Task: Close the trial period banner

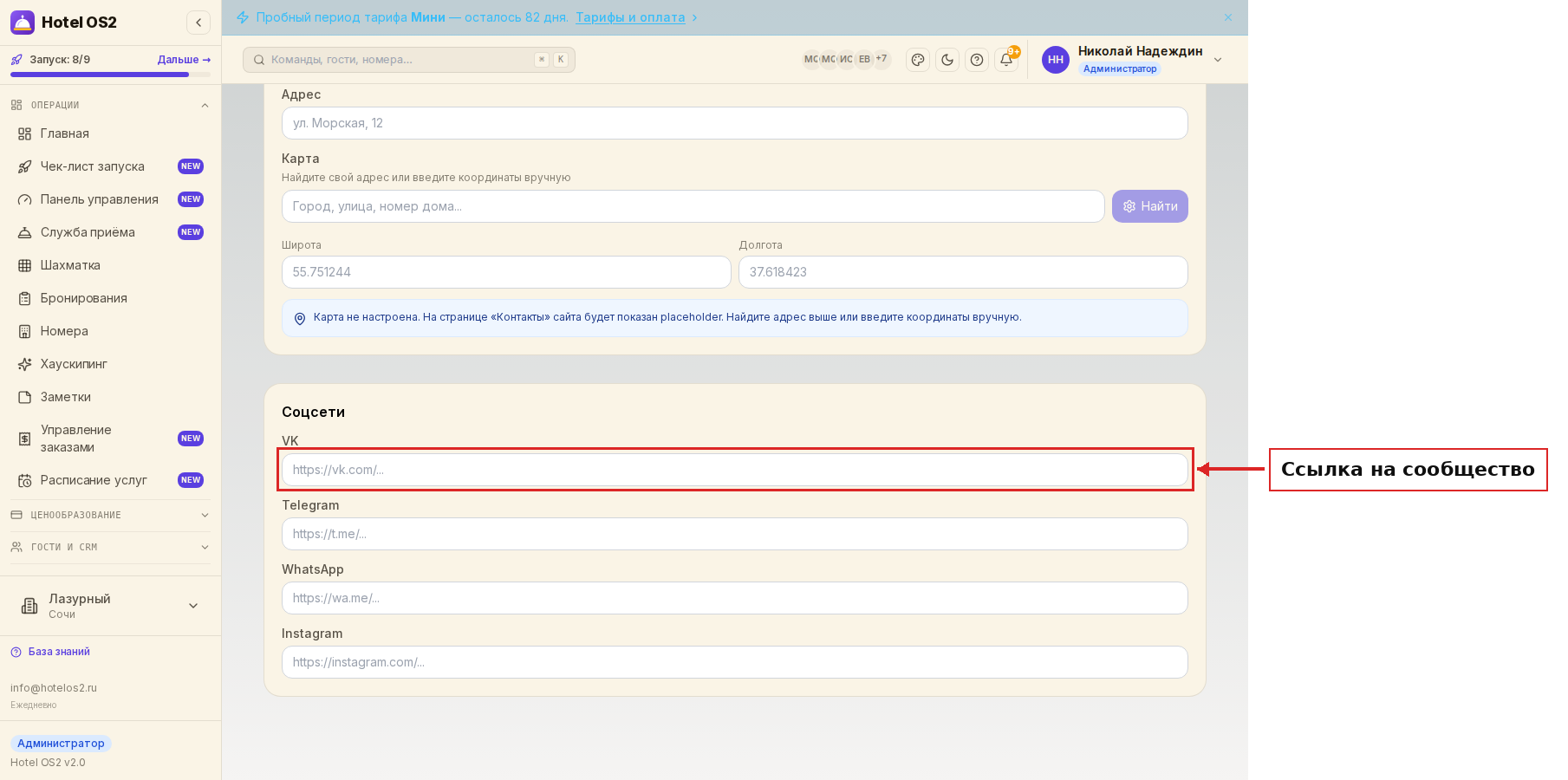Action: click(x=1228, y=17)
